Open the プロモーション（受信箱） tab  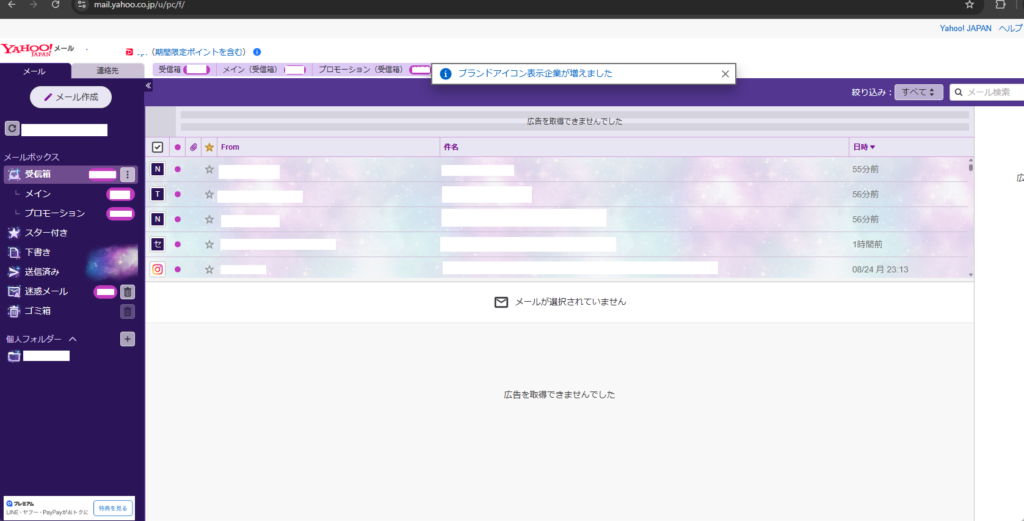click(374, 69)
